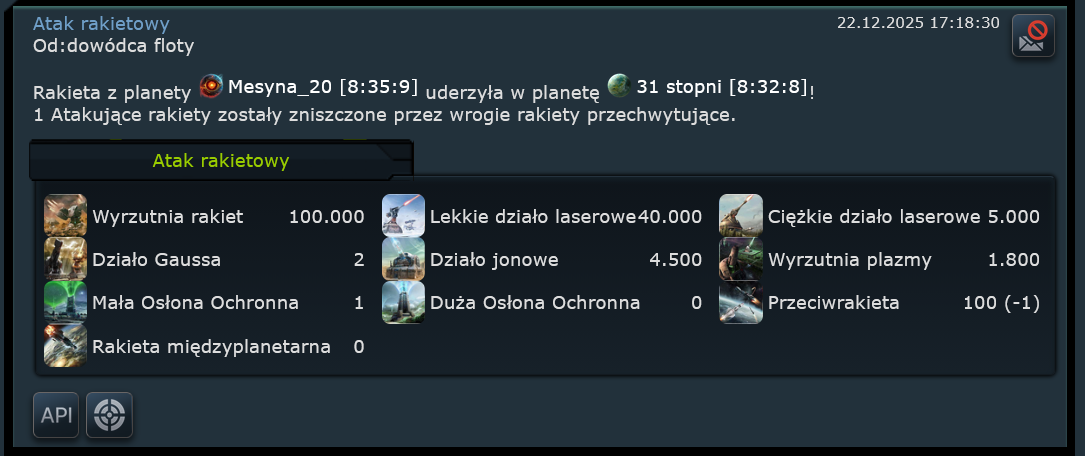Click the Atak rakietowy message title
The width and height of the screenshot is (1085, 456).
[x=101, y=24]
